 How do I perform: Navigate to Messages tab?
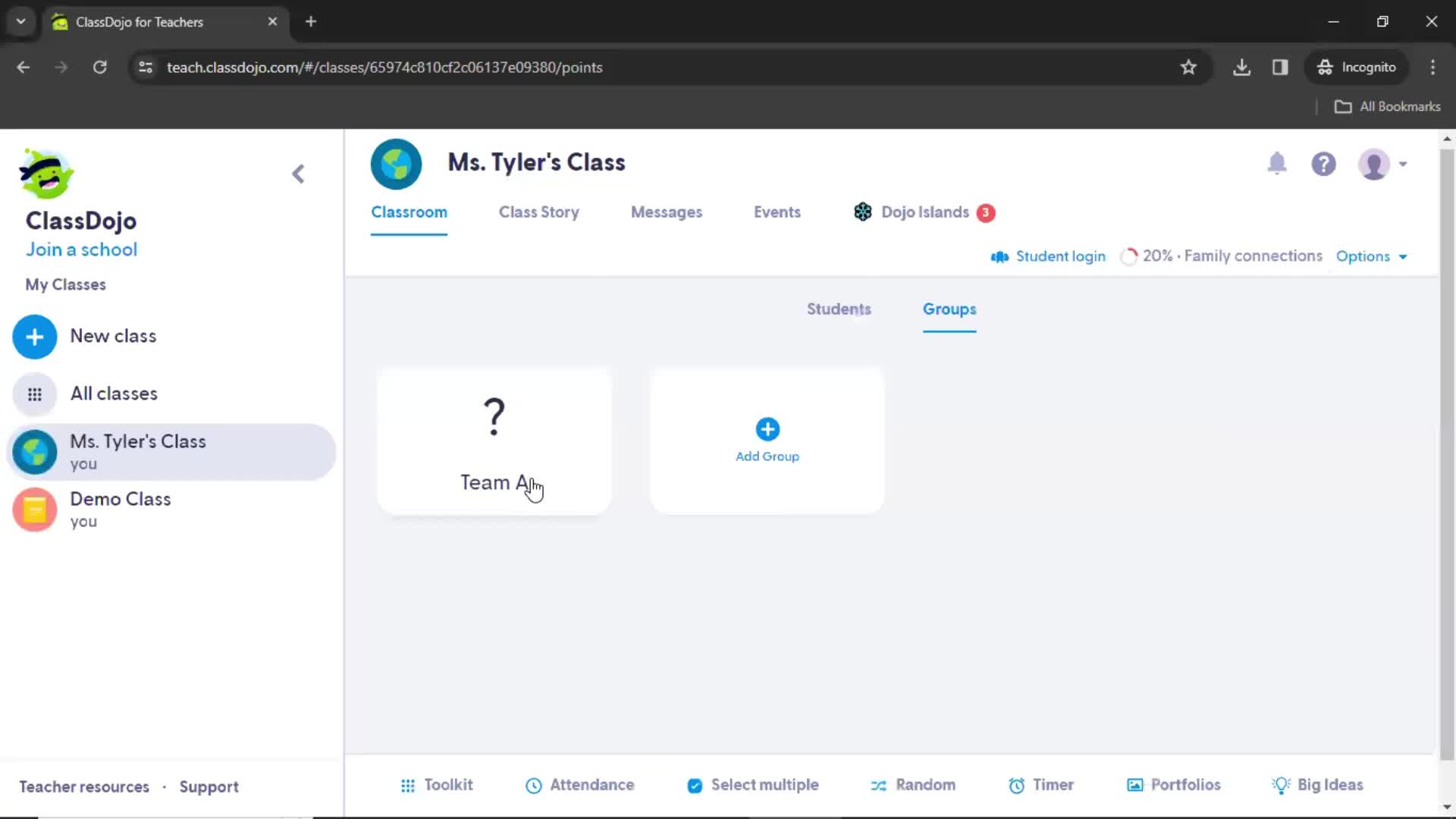tap(667, 212)
